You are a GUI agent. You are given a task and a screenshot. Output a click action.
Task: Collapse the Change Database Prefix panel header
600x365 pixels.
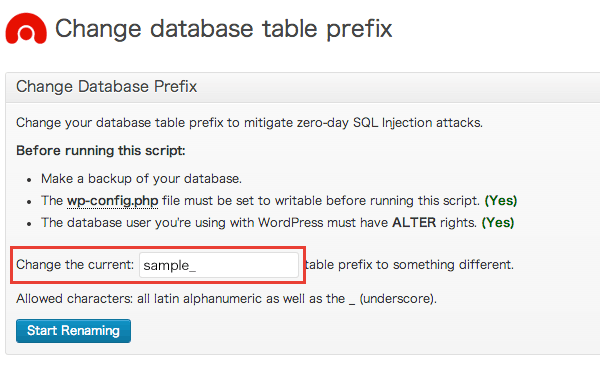(x=302, y=87)
